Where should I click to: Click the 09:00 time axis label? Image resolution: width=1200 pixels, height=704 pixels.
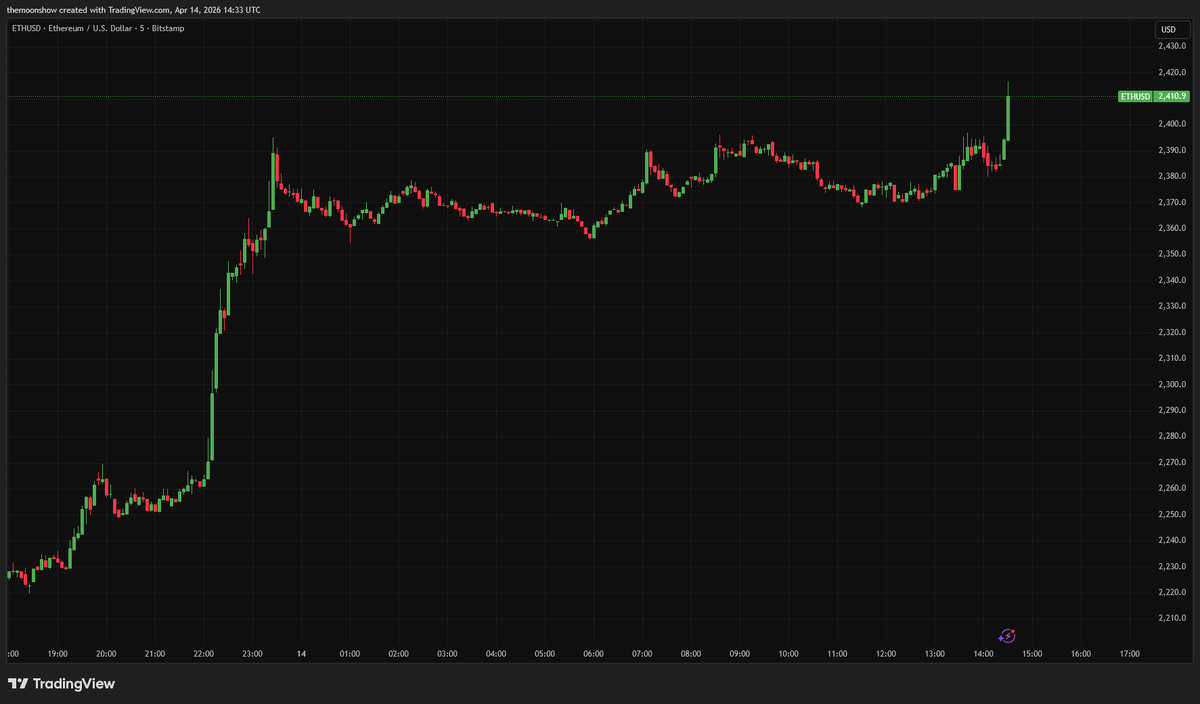click(740, 654)
